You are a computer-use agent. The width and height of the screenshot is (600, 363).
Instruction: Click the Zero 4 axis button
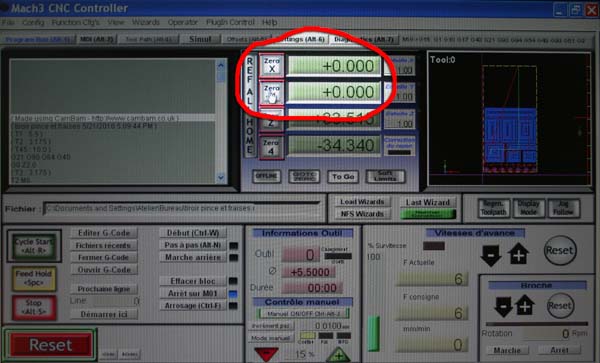tap(271, 147)
